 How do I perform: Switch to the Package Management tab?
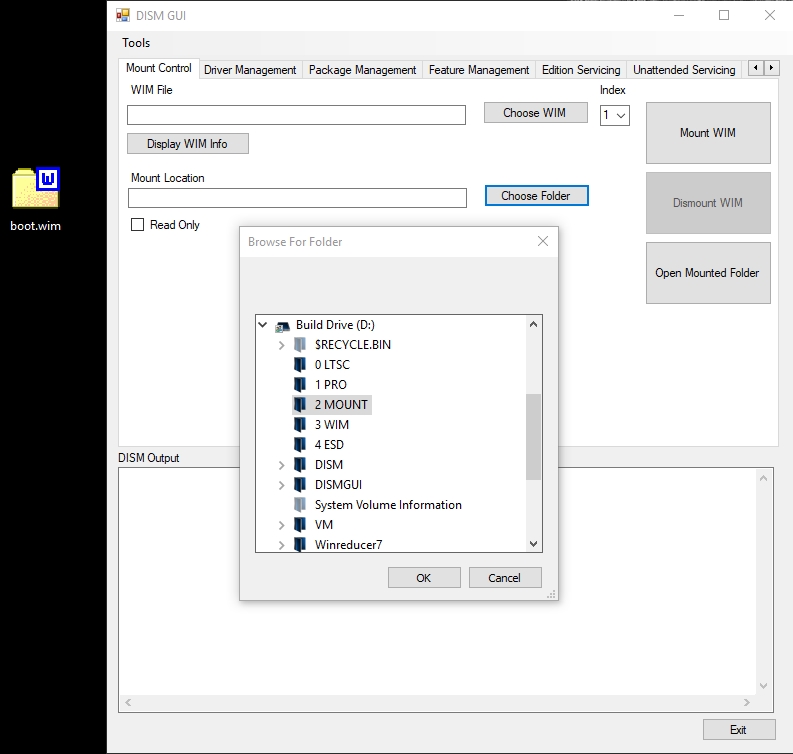point(363,70)
